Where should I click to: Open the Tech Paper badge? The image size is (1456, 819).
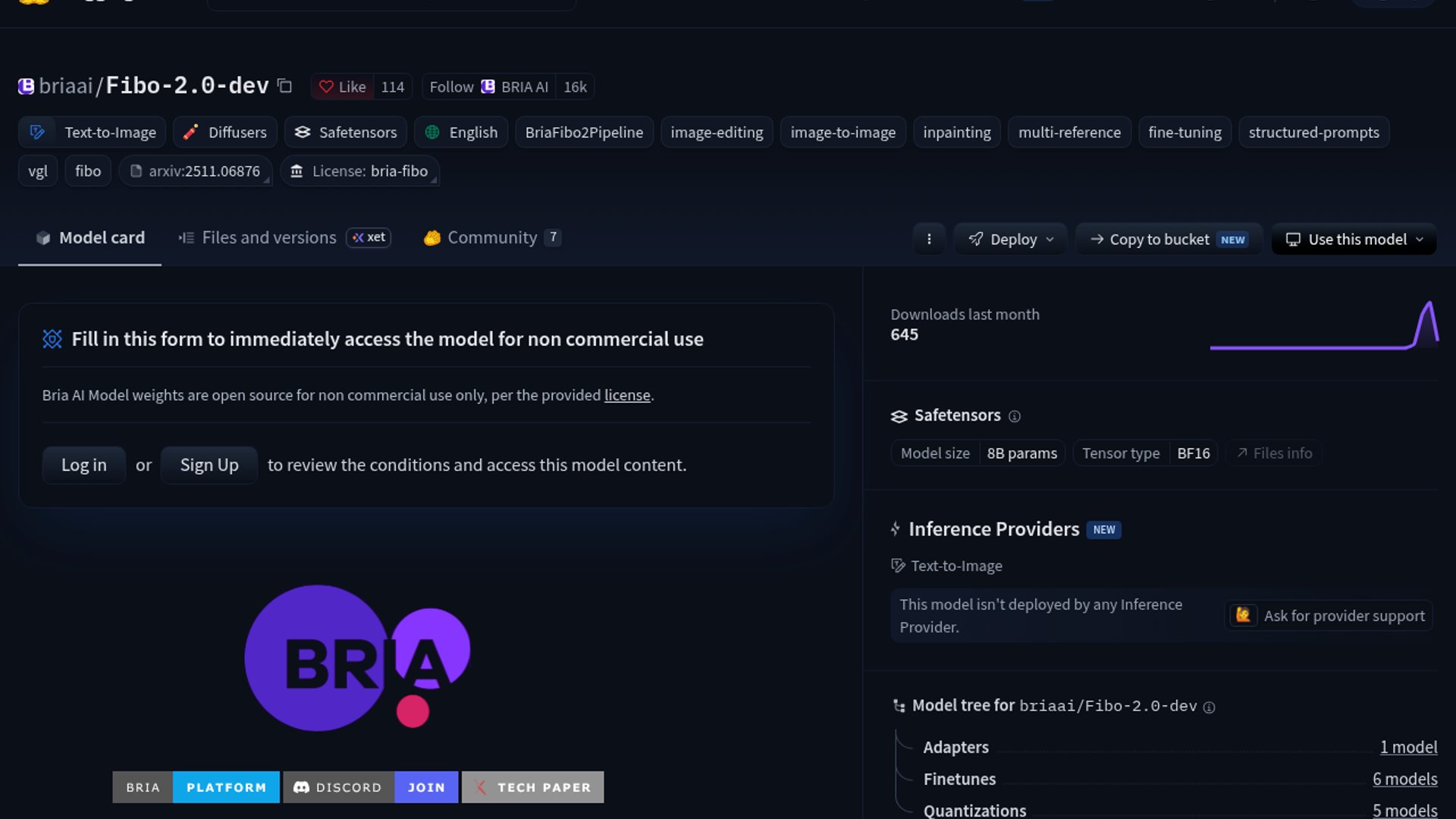pos(533,787)
